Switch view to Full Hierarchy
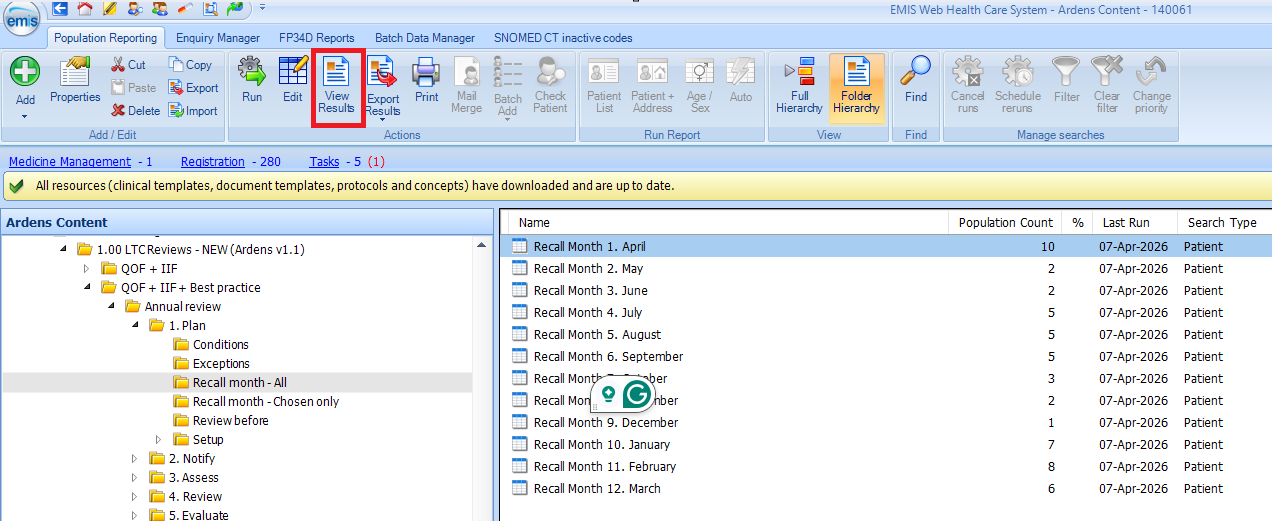 (799, 85)
